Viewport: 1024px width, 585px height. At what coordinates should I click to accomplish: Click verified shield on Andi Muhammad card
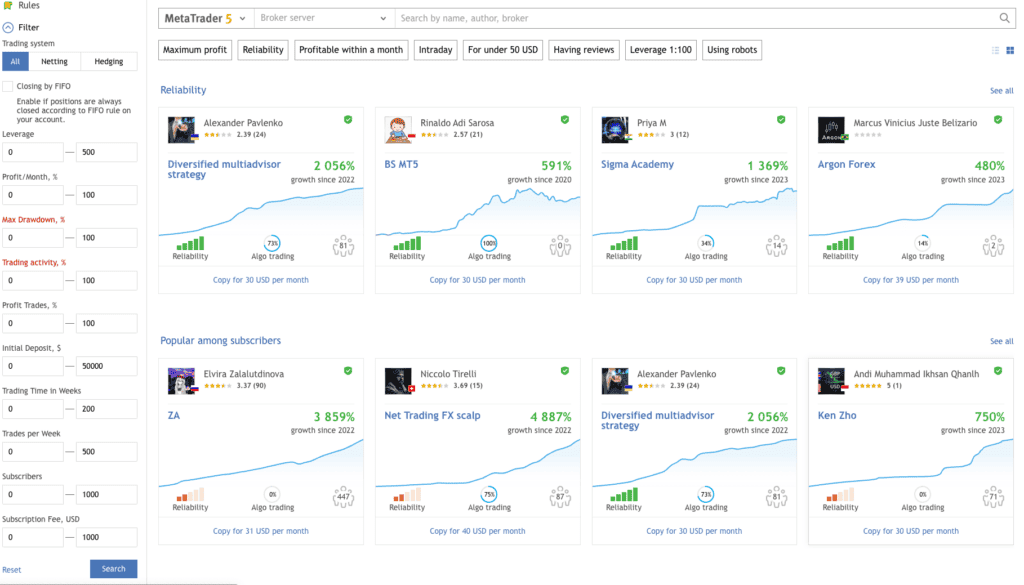pyautogui.click(x=997, y=371)
